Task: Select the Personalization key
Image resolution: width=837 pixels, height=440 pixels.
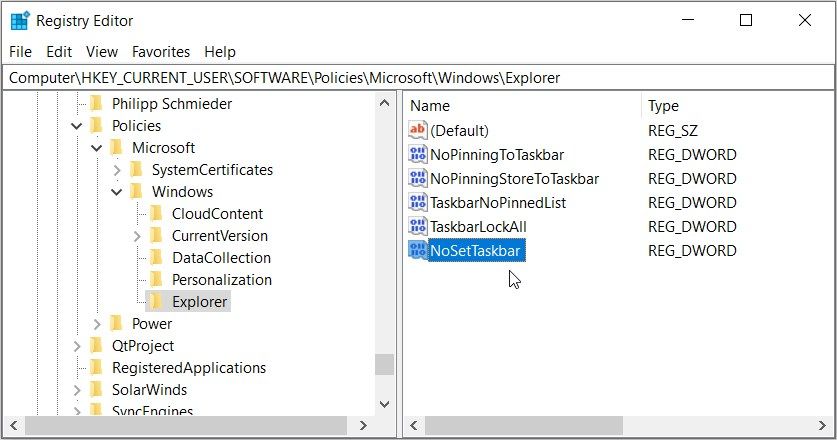Action: click(x=222, y=280)
